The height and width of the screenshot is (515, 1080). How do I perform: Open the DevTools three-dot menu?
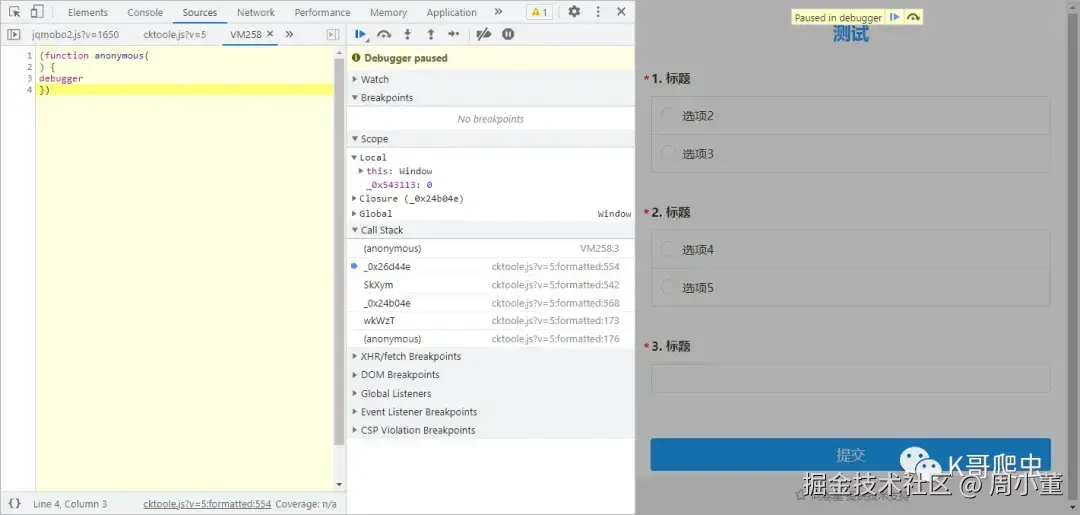(x=598, y=12)
